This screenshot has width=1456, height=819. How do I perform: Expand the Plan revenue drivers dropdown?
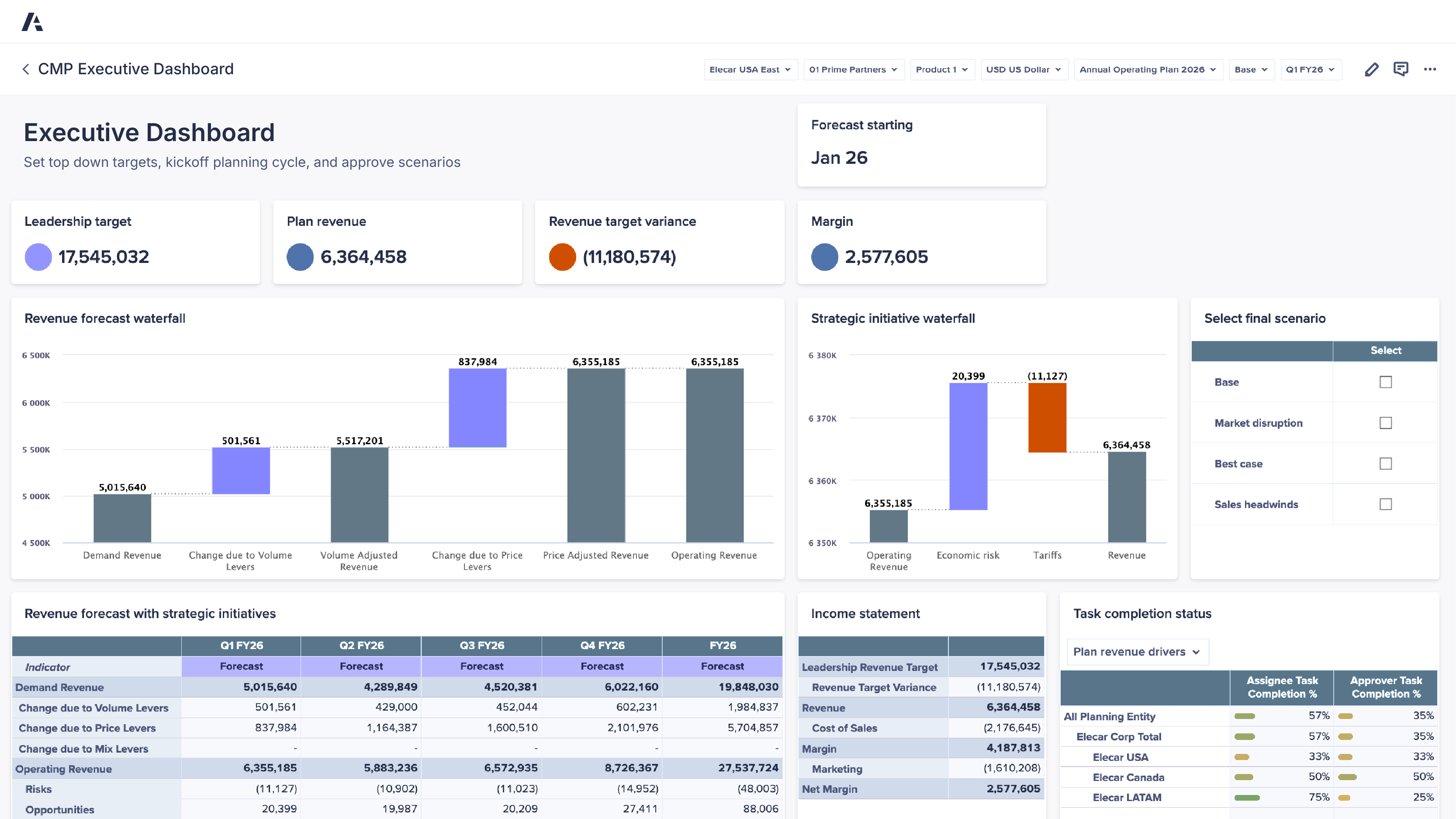coord(1137,651)
